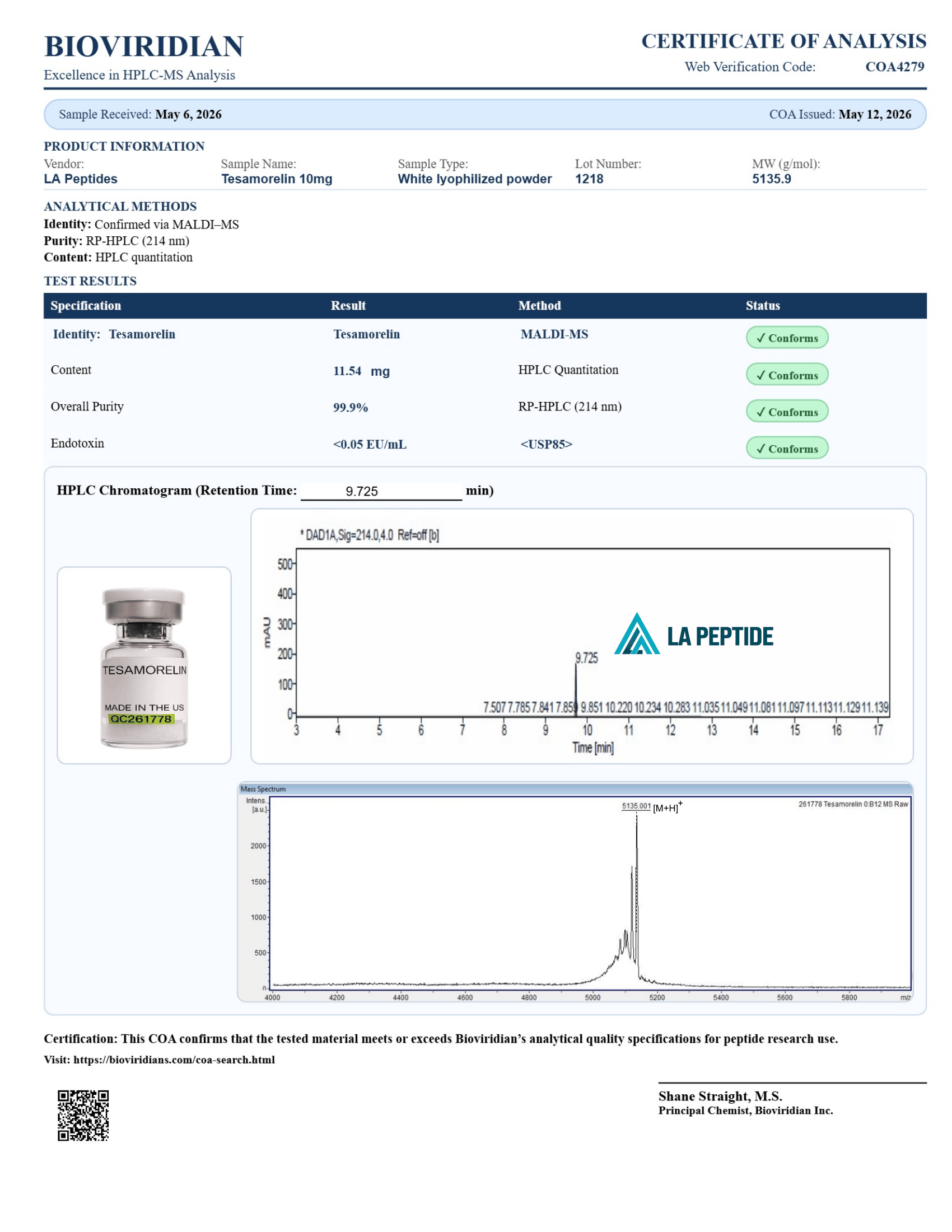Click the 'Excellence in HPLC-MS Analysis' tagline
952x1232 pixels.
pos(139,75)
